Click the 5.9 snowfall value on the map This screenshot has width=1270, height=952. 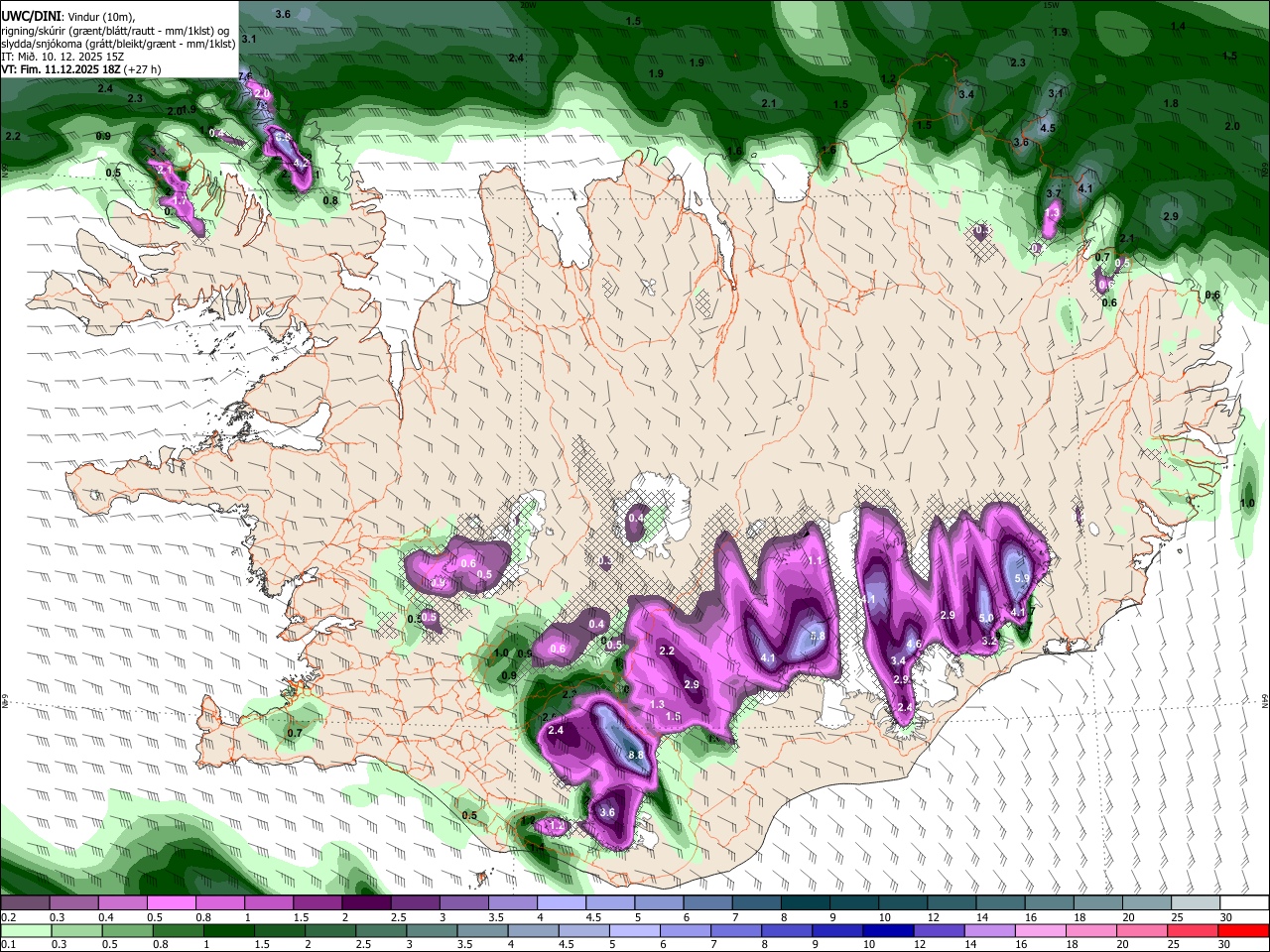[x=1024, y=577]
